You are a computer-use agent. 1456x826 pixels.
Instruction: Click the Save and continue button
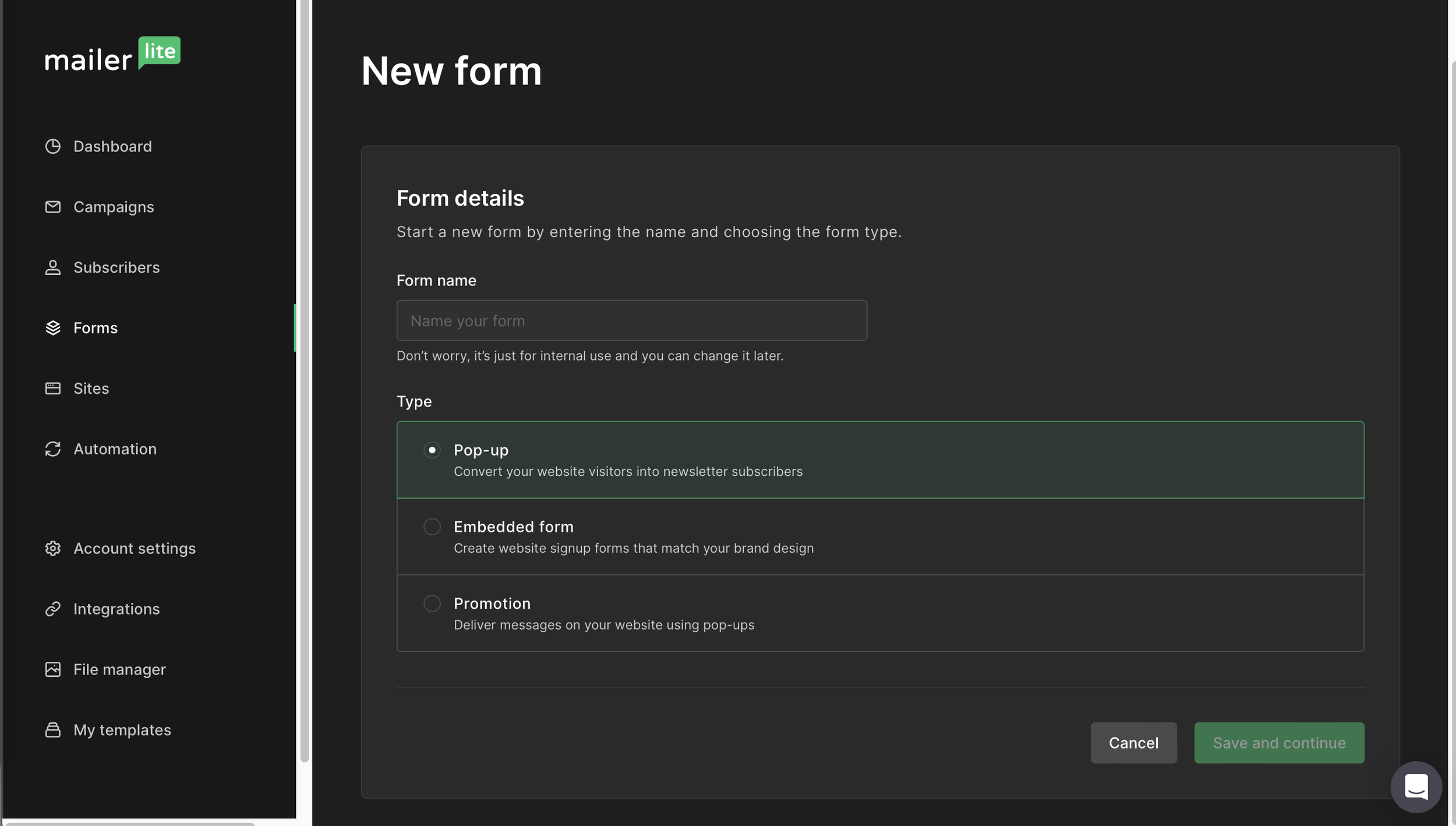[x=1279, y=743]
